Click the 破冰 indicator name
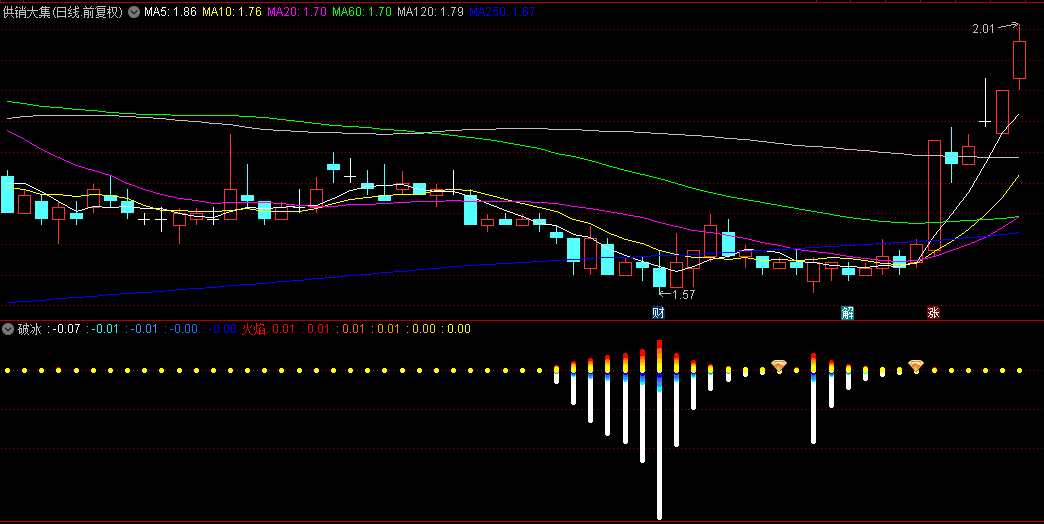Screen dimensions: 1044x524 [29, 329]
